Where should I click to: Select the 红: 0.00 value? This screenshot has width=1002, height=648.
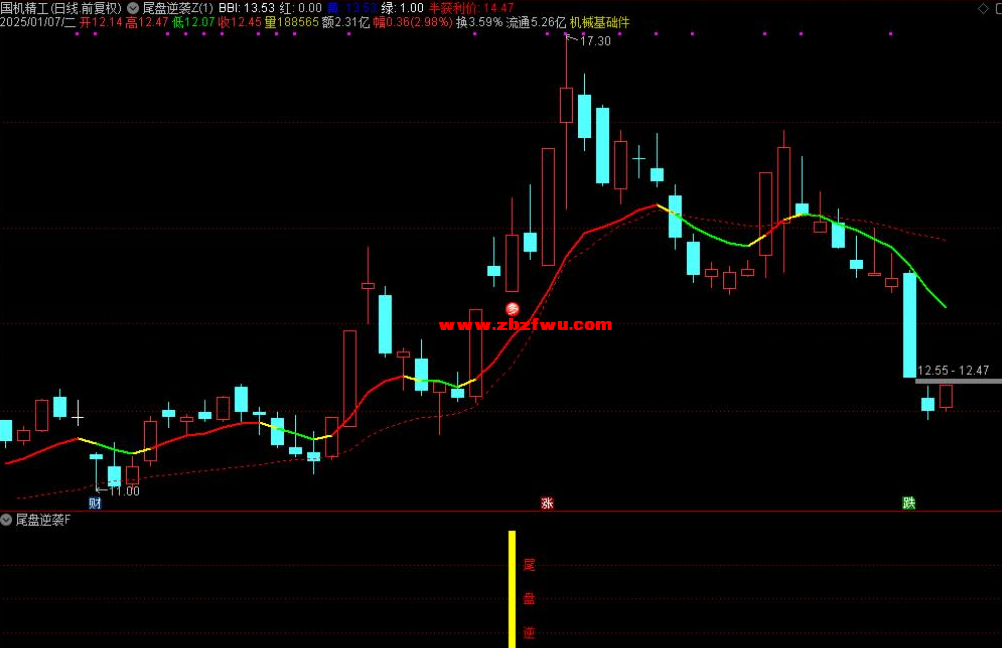tap(300, 8)
